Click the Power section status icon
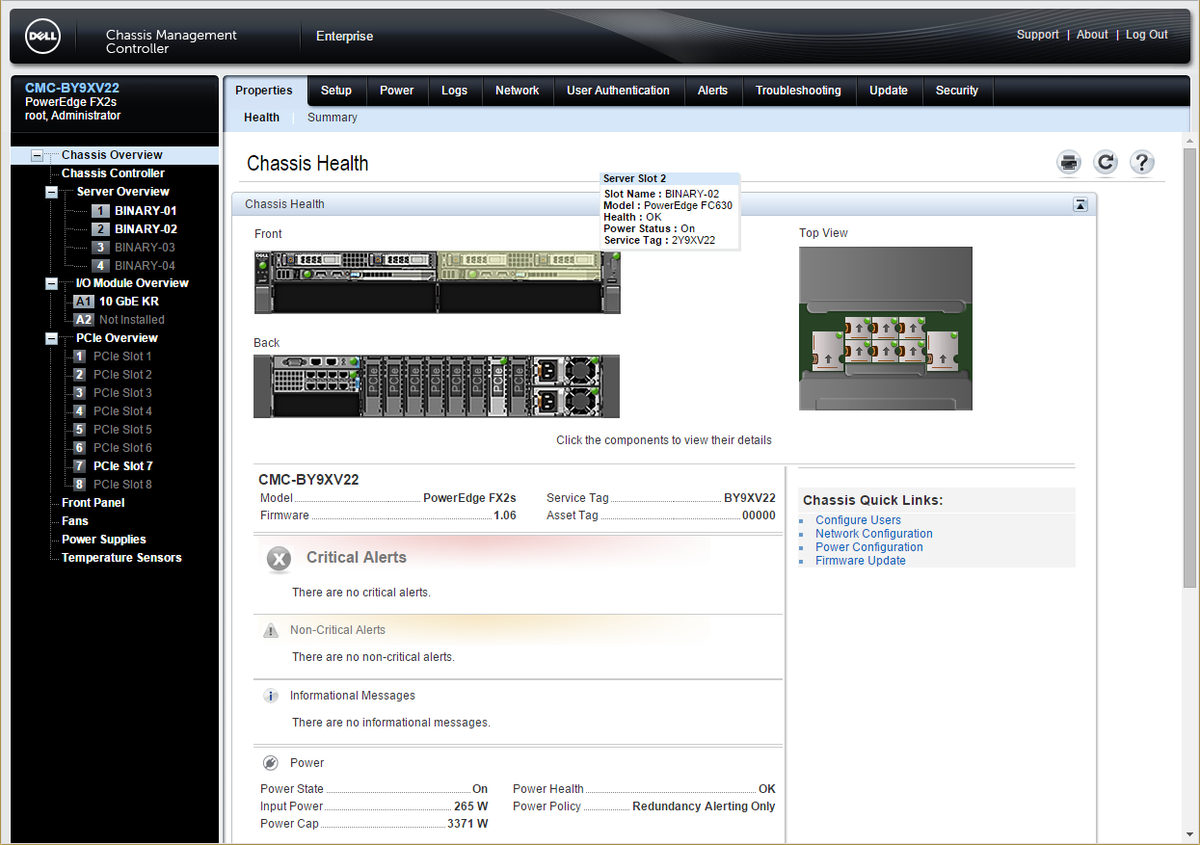The image size is (1200, 845). (268, 762)
